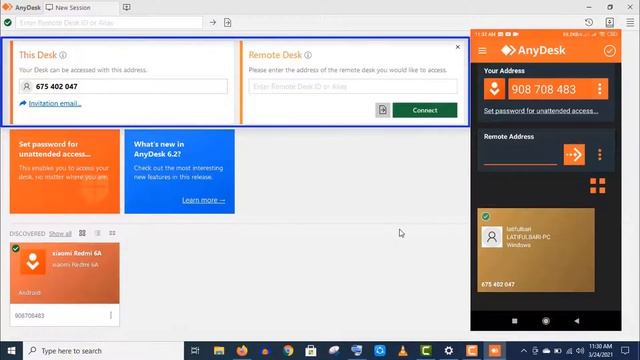Click the connect arrow in top address bar

coord(213,22)
